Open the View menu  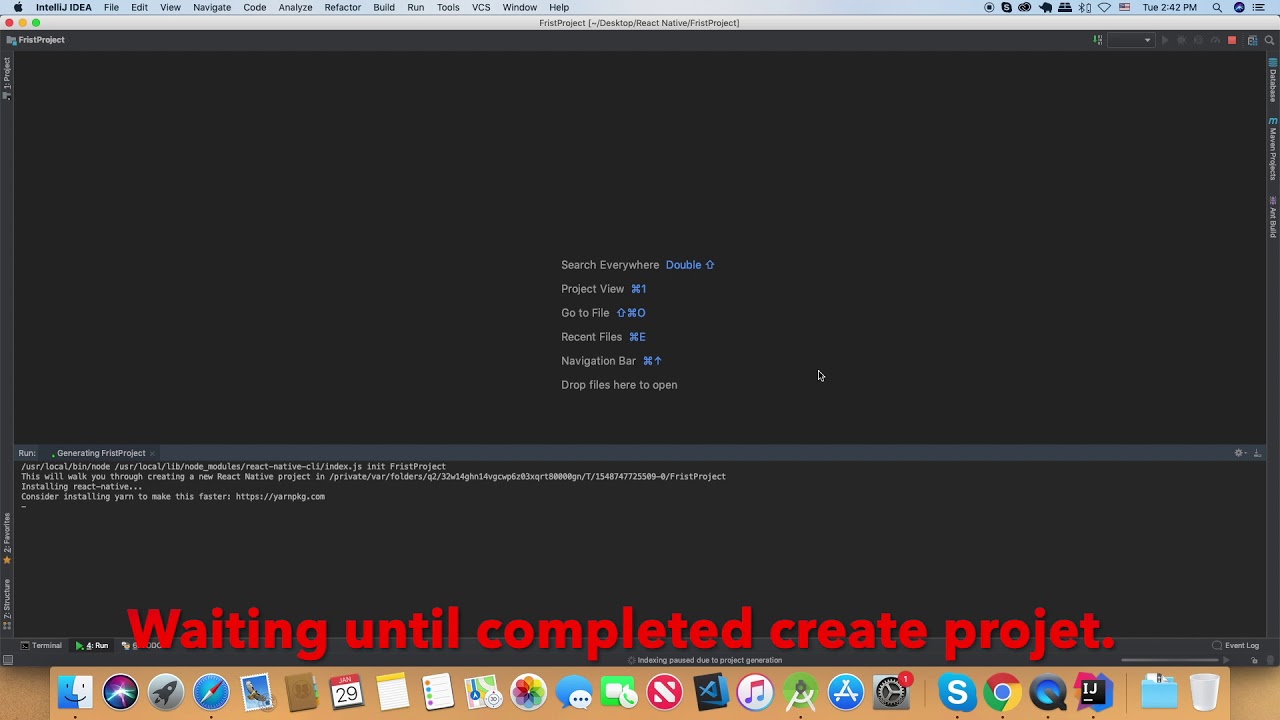tap(170, 7)
